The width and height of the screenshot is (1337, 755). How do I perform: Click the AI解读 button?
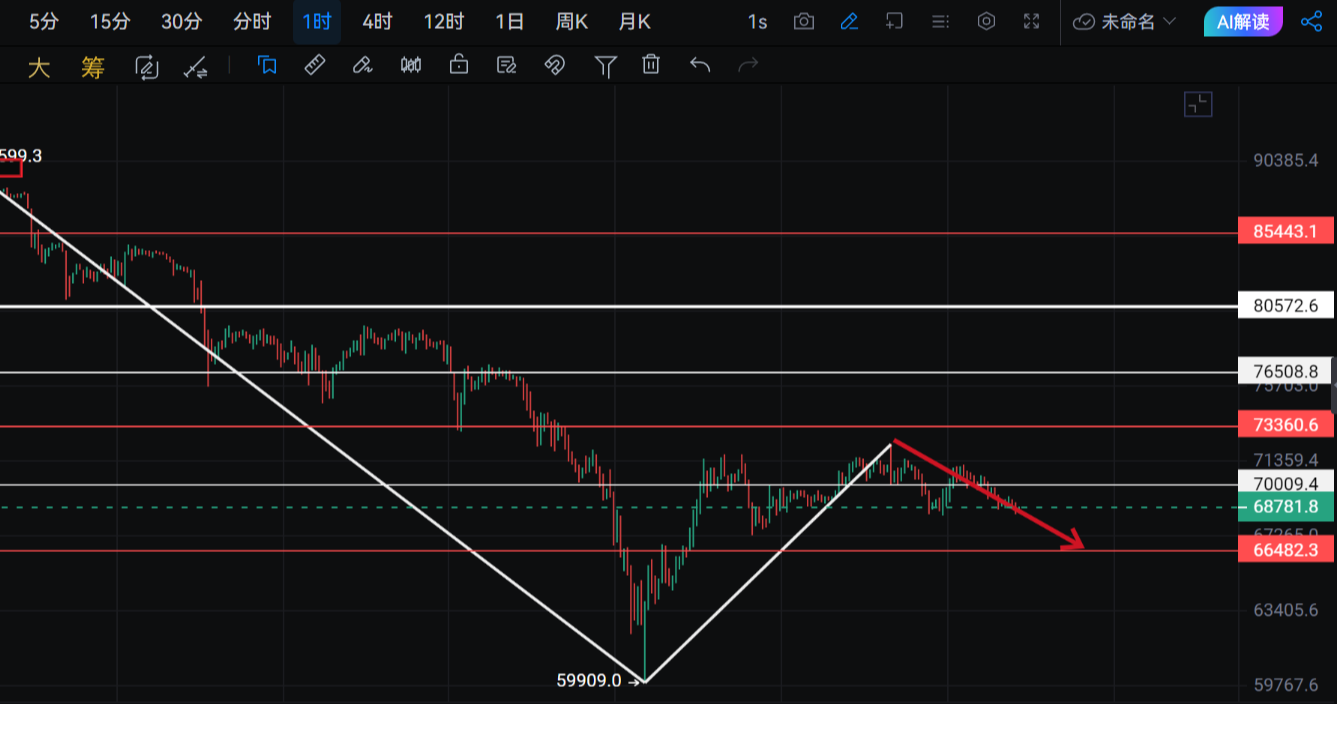(x=1243, y=22)
